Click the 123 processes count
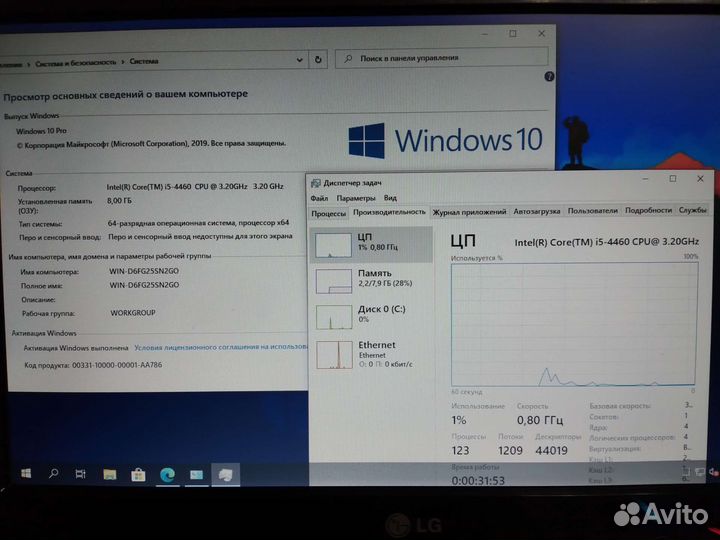This screenshot has height=540, width=720. [460, 450]
